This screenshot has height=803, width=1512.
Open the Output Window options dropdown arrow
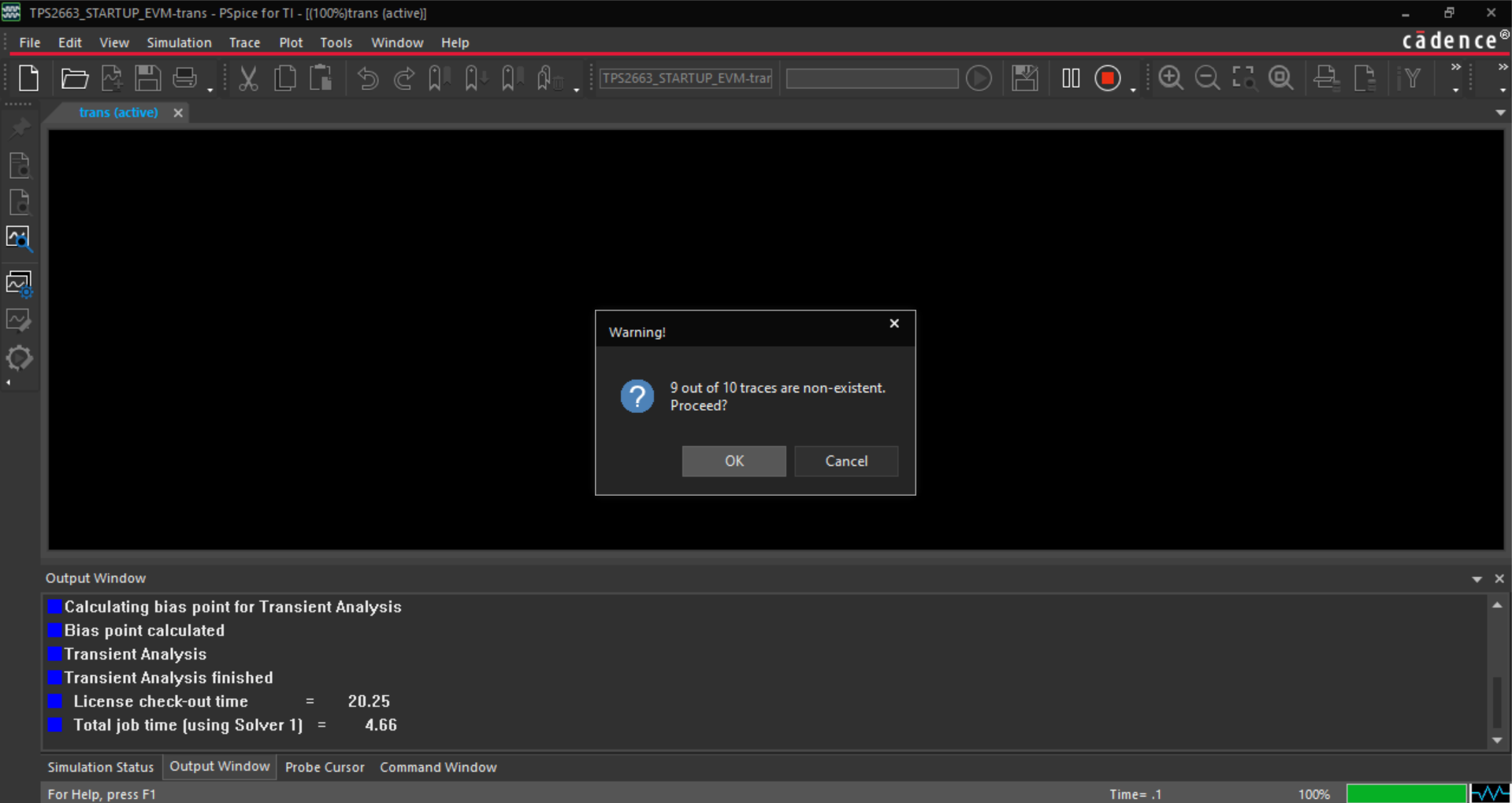(x=1477, y=579)
